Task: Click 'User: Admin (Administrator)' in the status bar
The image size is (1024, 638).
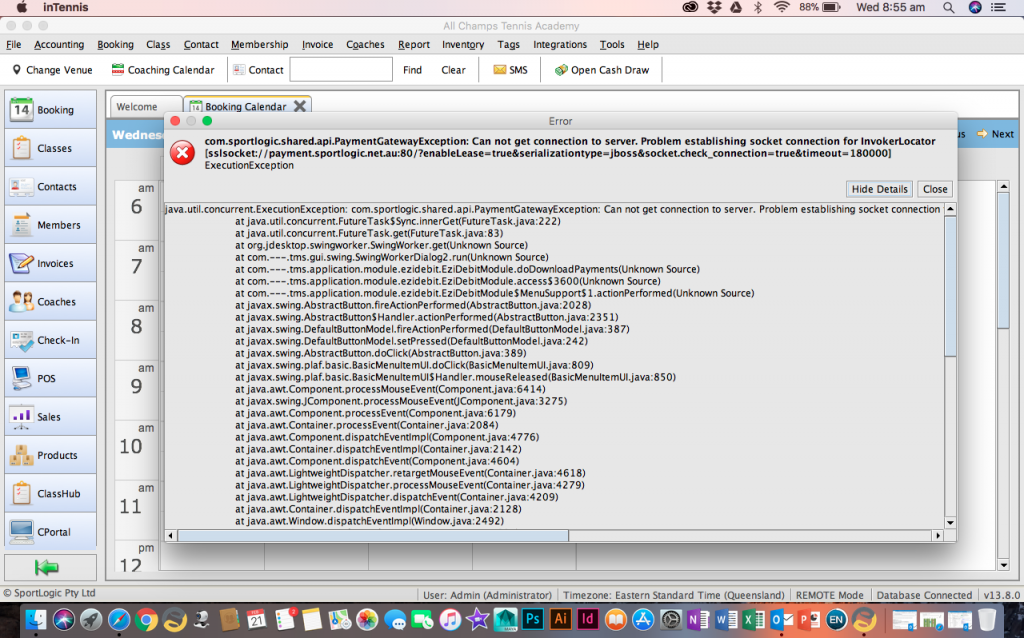Action: pos(487,595)
